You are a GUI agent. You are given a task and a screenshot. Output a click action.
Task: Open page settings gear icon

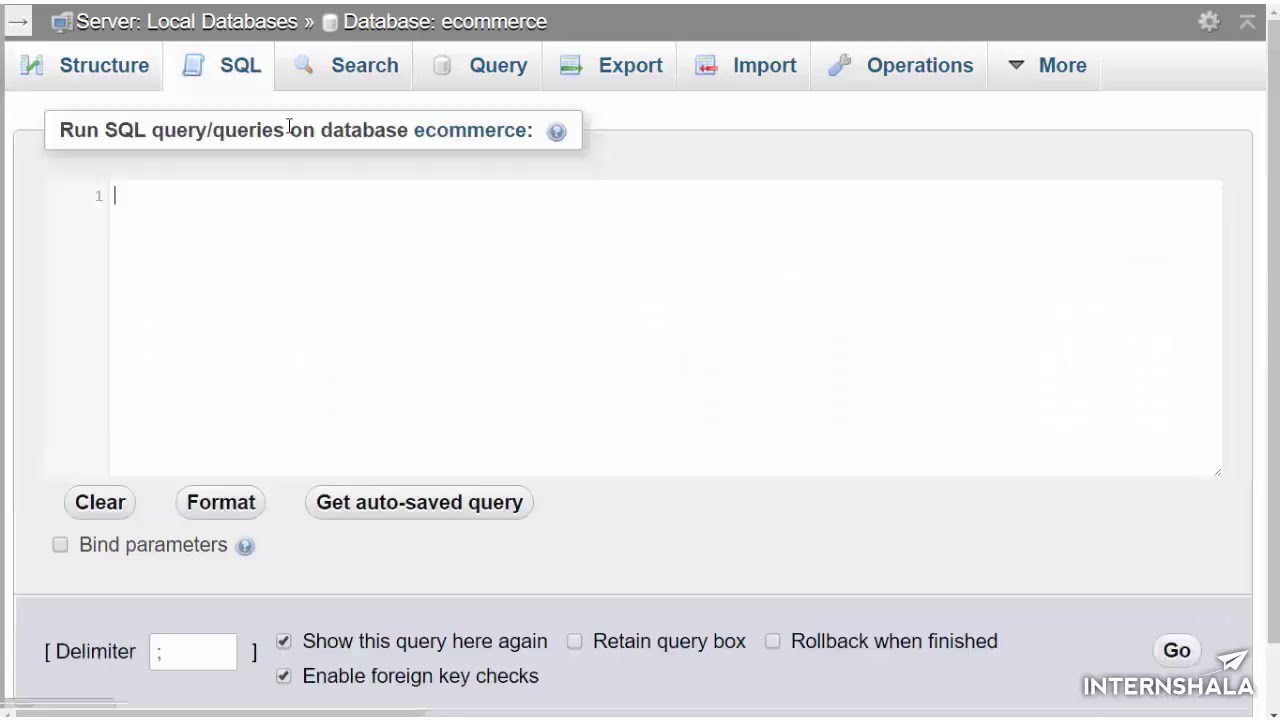tap(1209, 21)
